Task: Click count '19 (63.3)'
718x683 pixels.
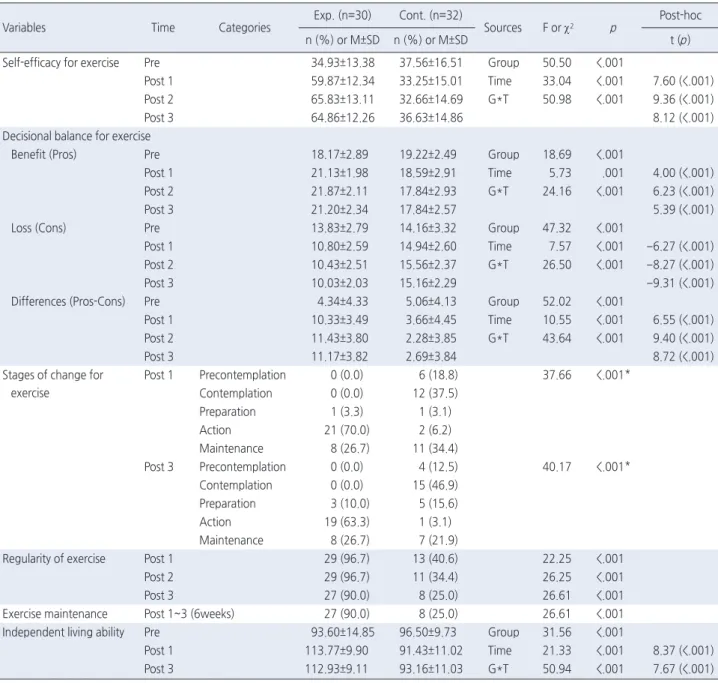Action: pos(347,522)
